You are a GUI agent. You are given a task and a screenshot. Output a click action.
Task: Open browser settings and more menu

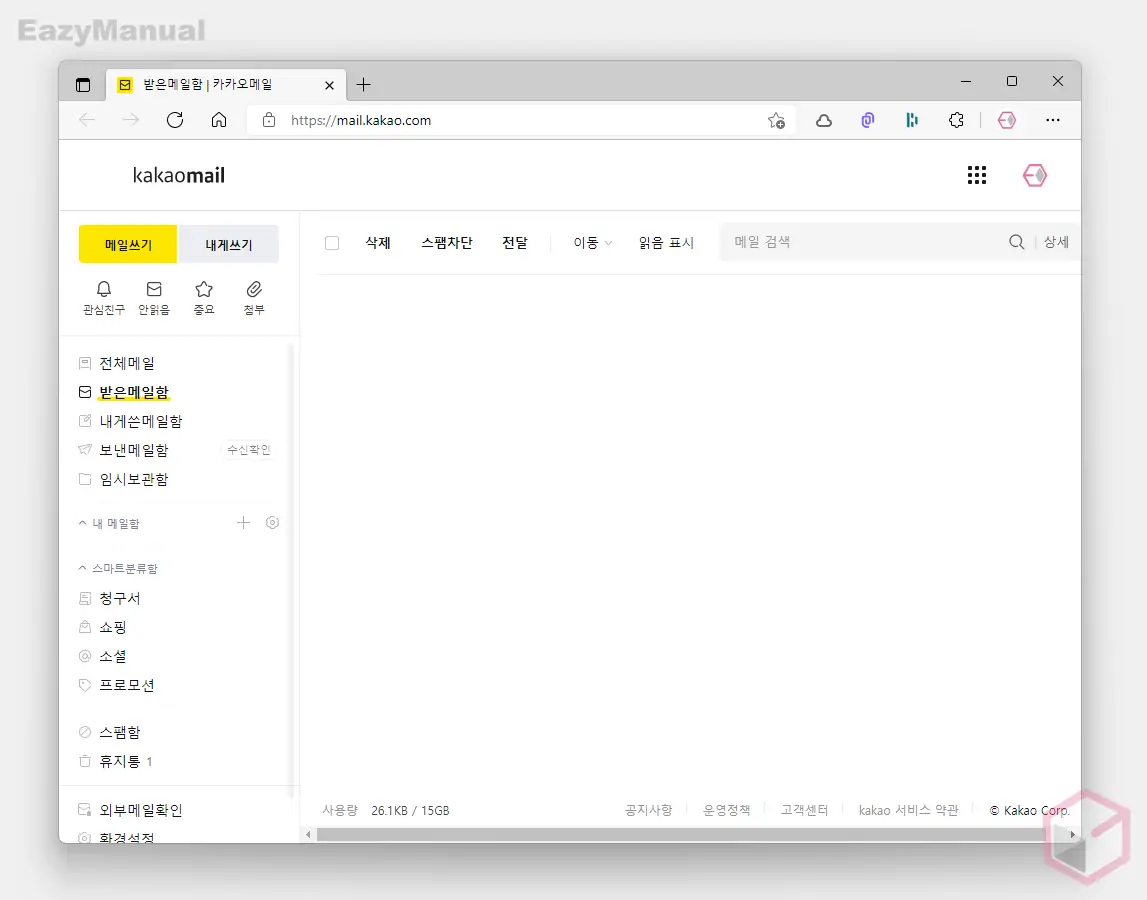1053,120
